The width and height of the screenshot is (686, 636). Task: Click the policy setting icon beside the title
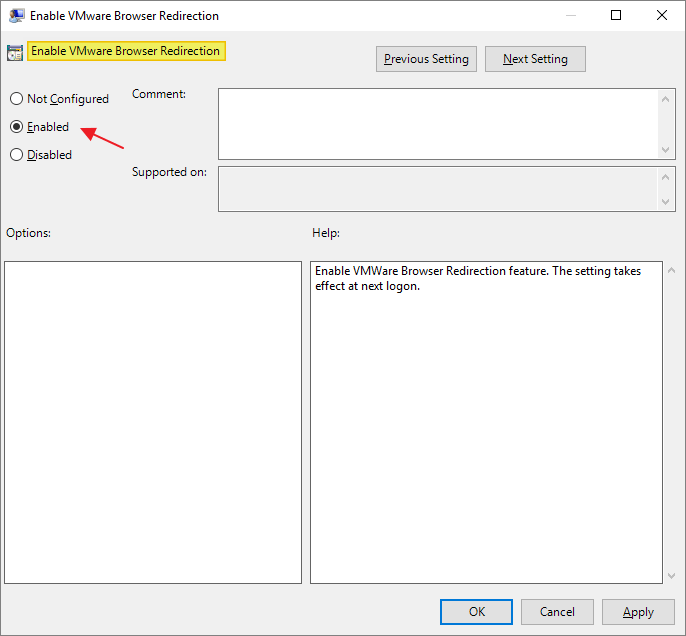pyautogui.click(x=15, y=53)
